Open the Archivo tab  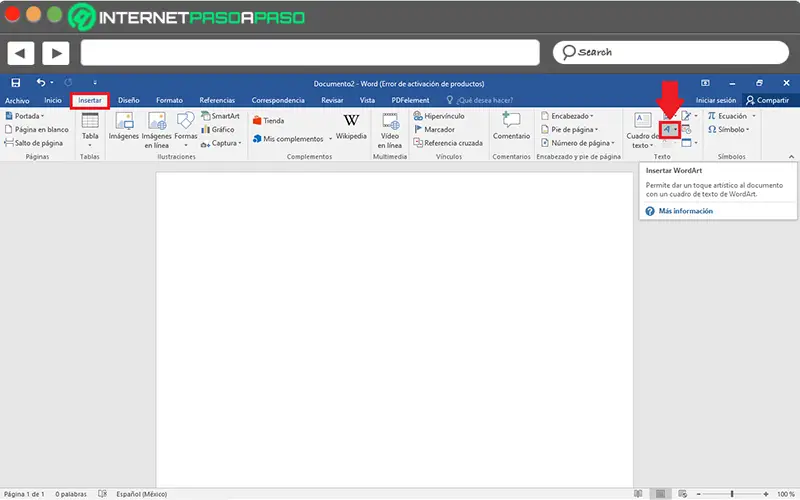[x=17, y=101]
